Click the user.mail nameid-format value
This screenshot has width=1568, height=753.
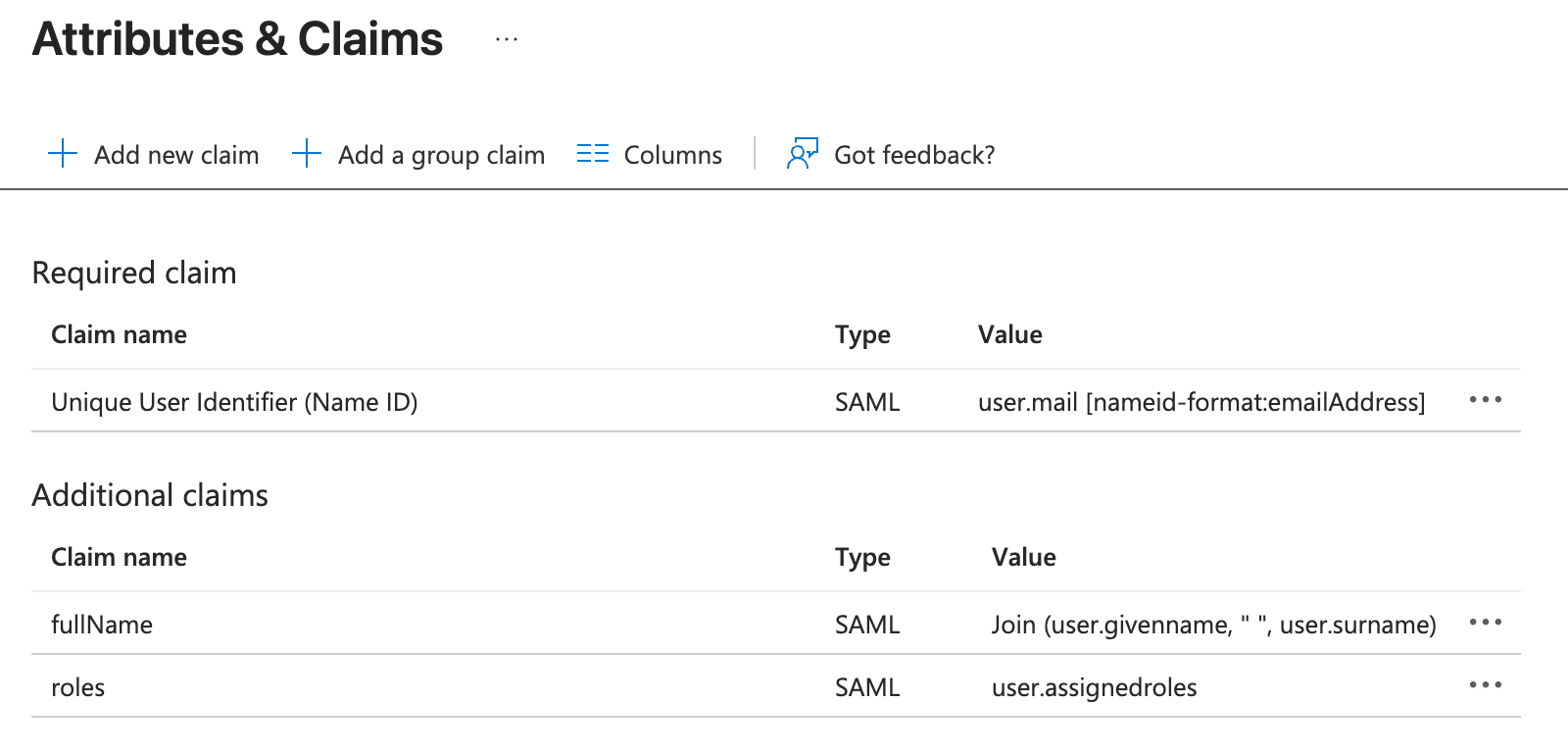click(x=1200, y=402)
